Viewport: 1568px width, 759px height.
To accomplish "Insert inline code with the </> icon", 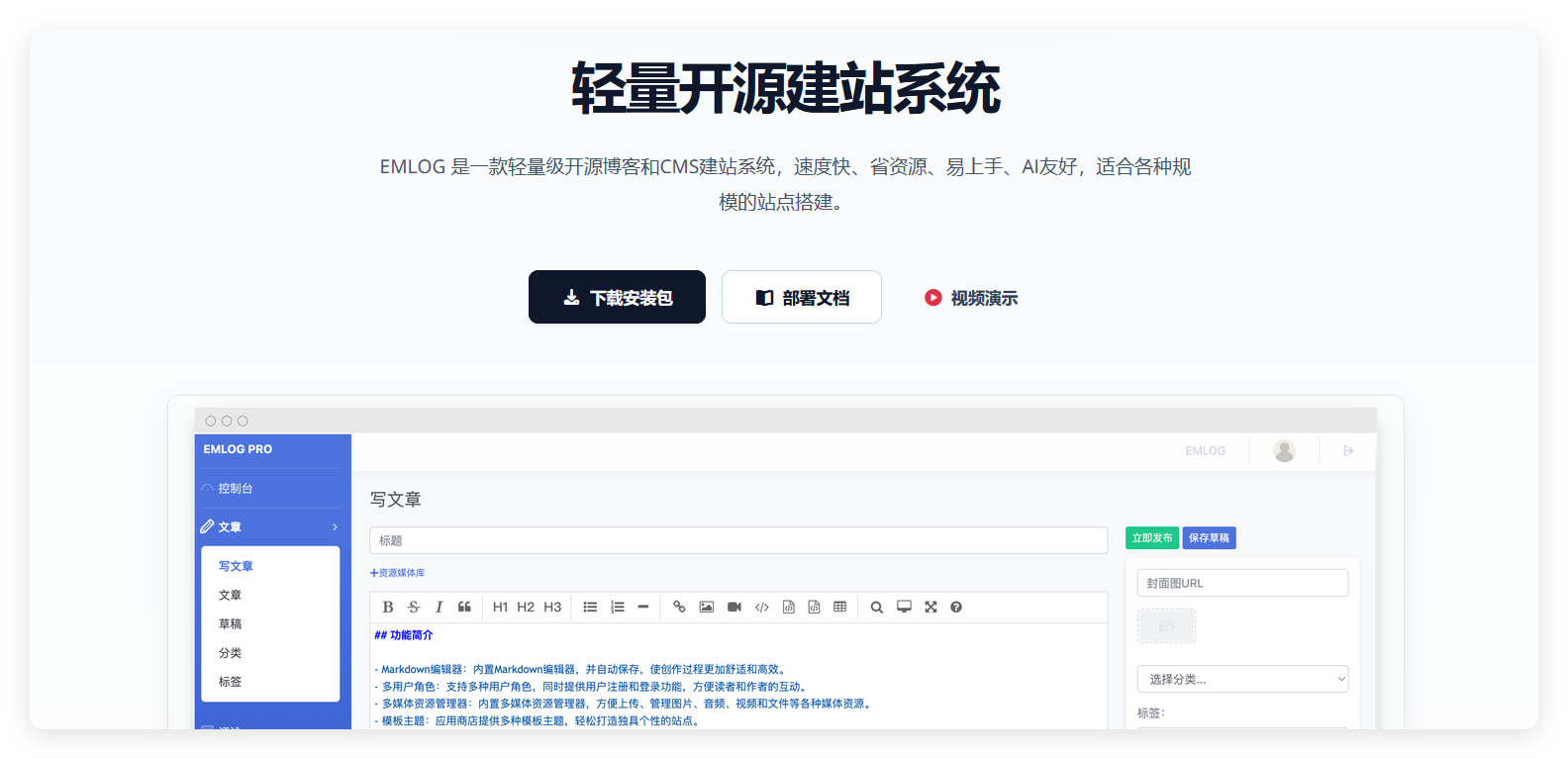I will point(762,607).
